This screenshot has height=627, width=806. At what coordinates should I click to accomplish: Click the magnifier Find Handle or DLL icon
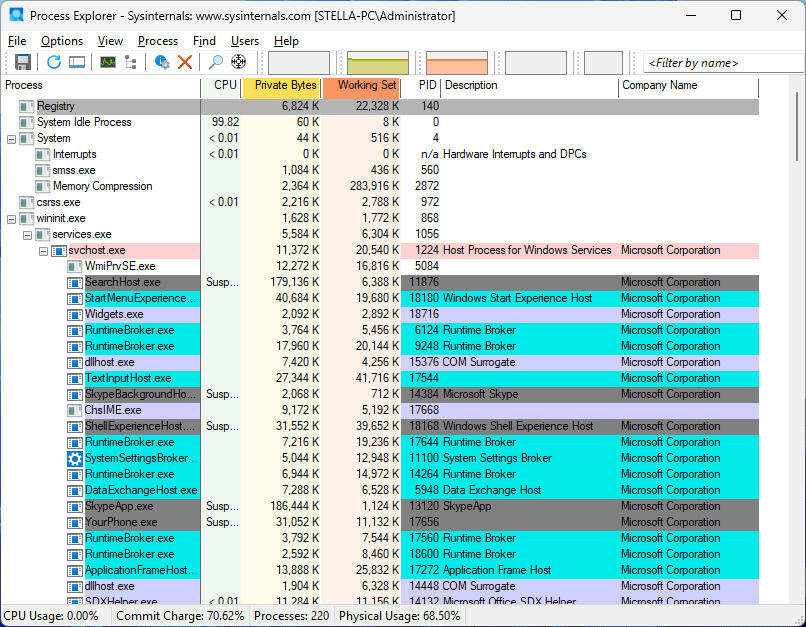pyautogui.click(x=216, y=62)
